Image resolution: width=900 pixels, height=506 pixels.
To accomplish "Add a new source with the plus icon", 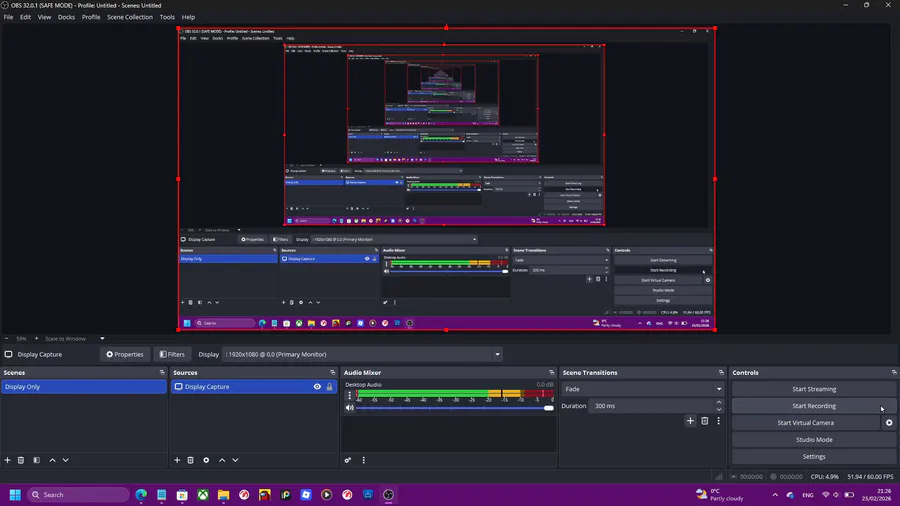I will click(177, 460).
